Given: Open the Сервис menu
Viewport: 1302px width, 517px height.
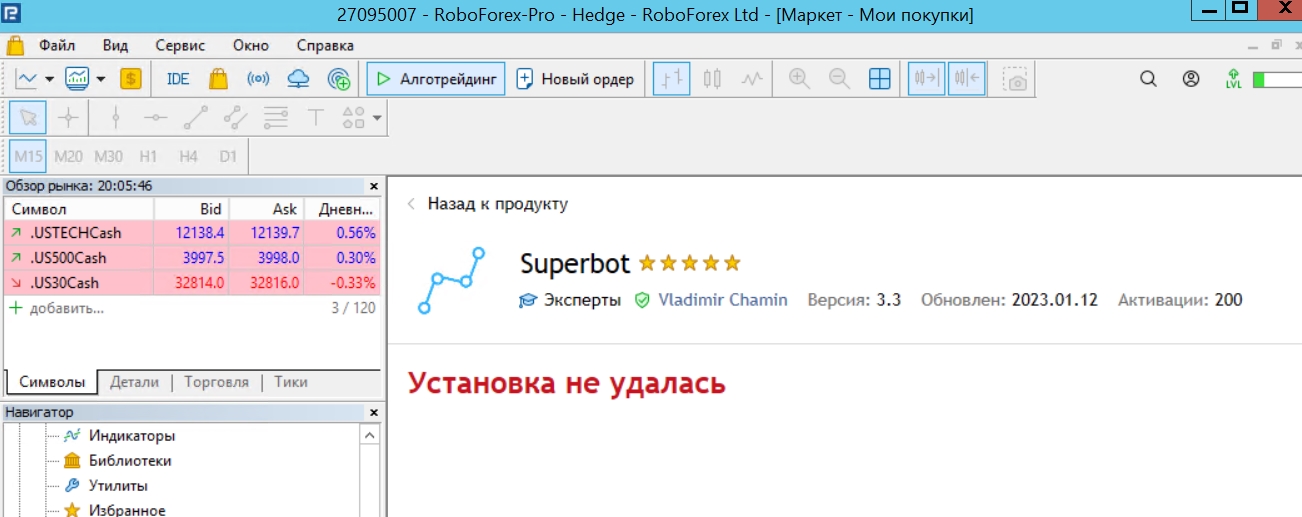Looking at the screenshot, I should (x=180, y=45).
